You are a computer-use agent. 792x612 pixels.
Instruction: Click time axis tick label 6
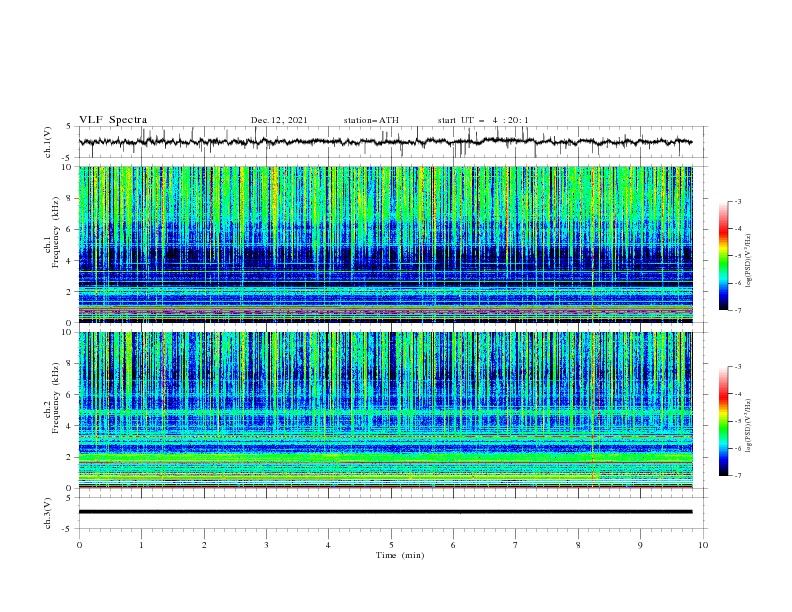(453, 545)
